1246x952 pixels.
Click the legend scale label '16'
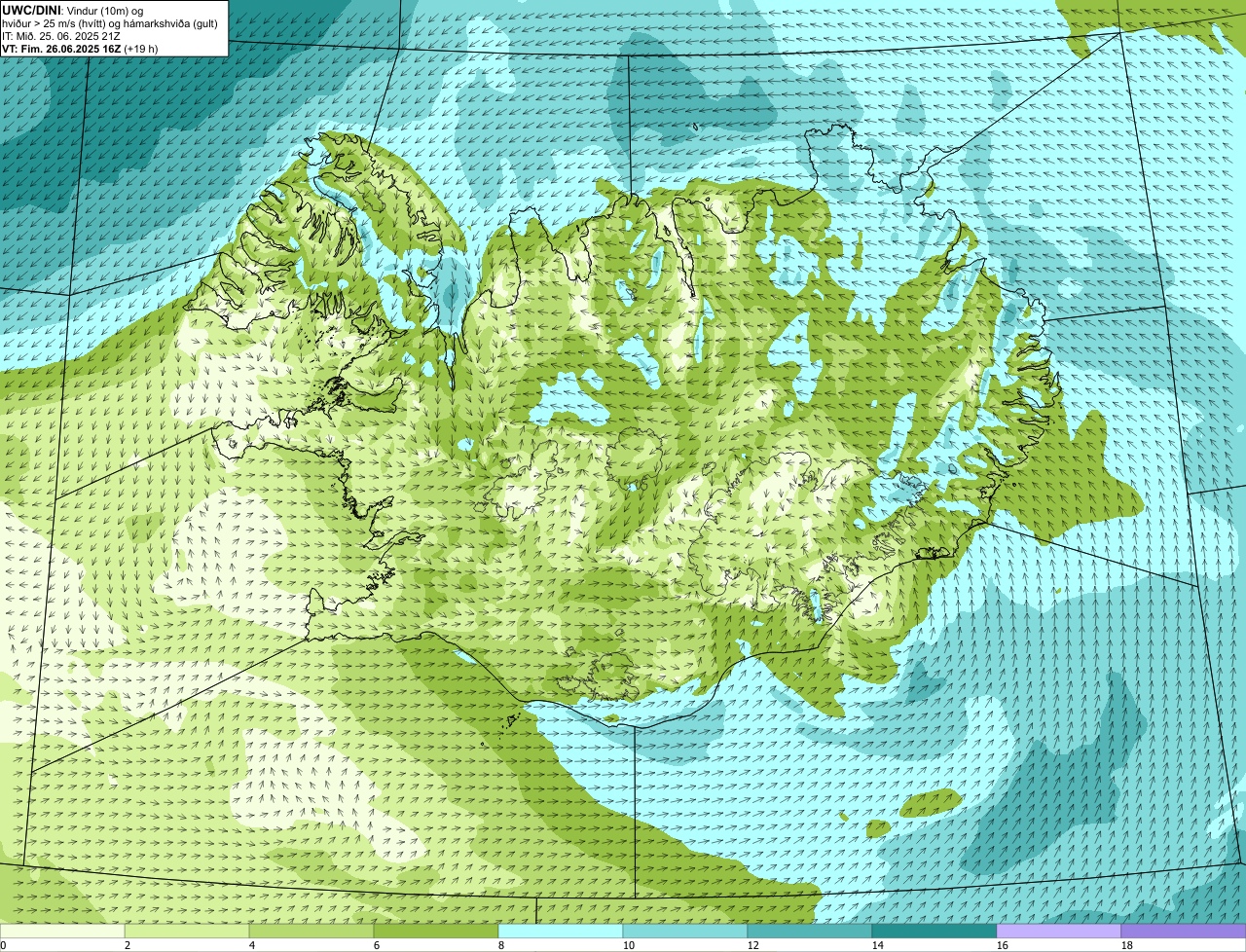(x=1003, y=945)
